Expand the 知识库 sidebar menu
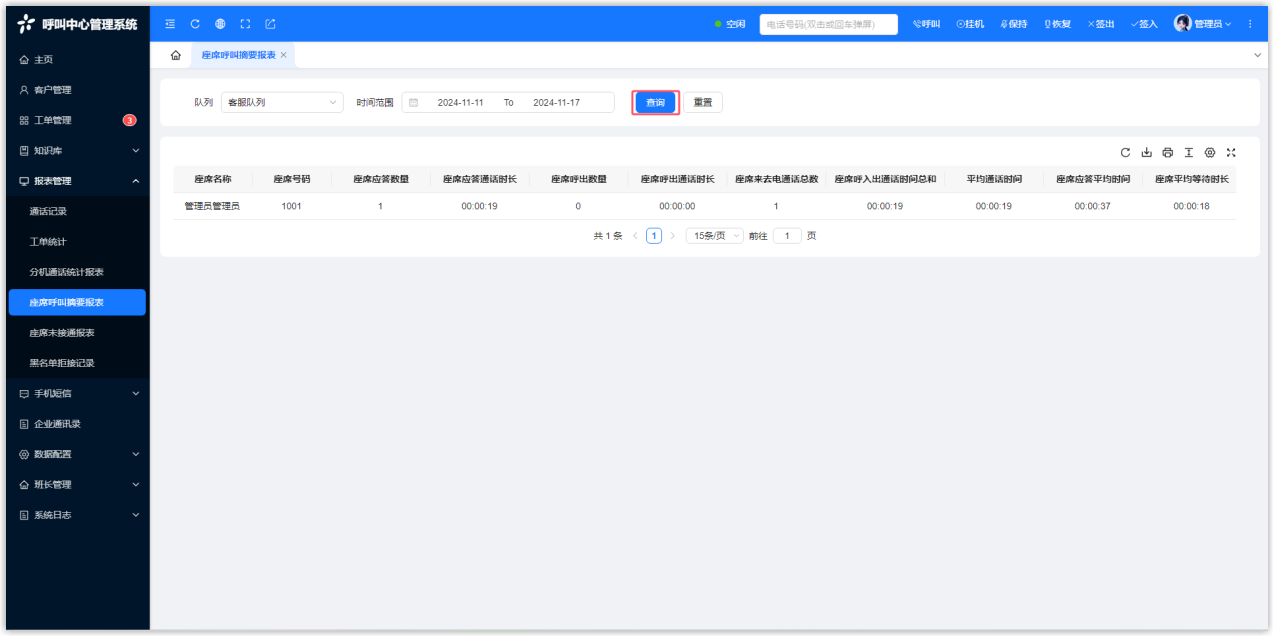Screen dimensions: 1274x637 78,151
